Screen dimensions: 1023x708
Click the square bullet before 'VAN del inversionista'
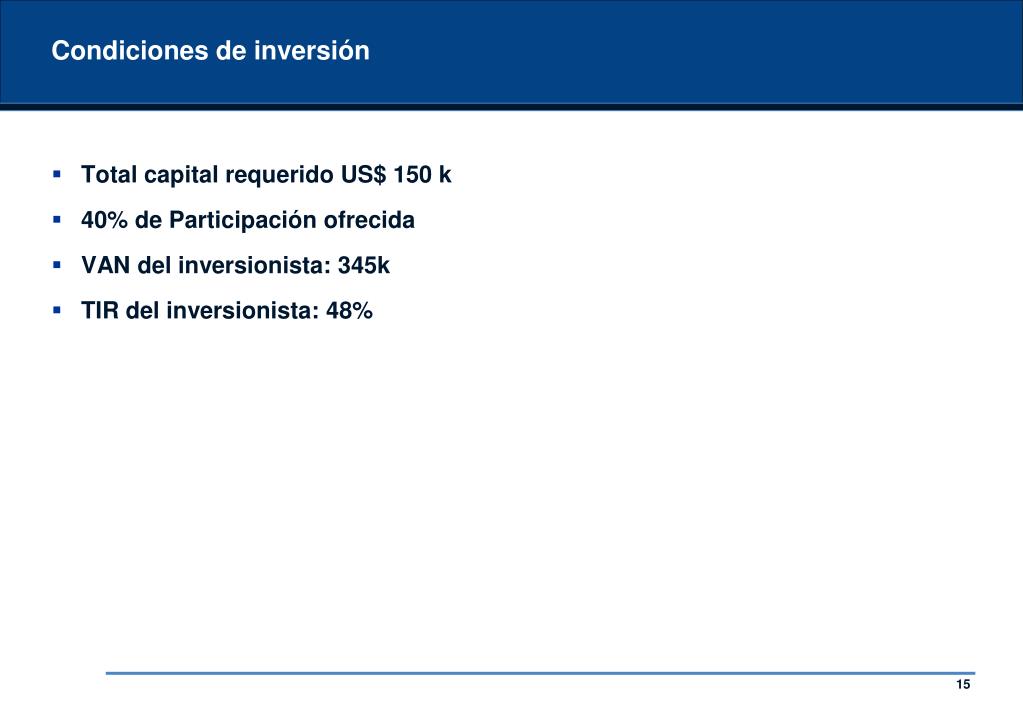pyautogui.click(x=57, y=266)
